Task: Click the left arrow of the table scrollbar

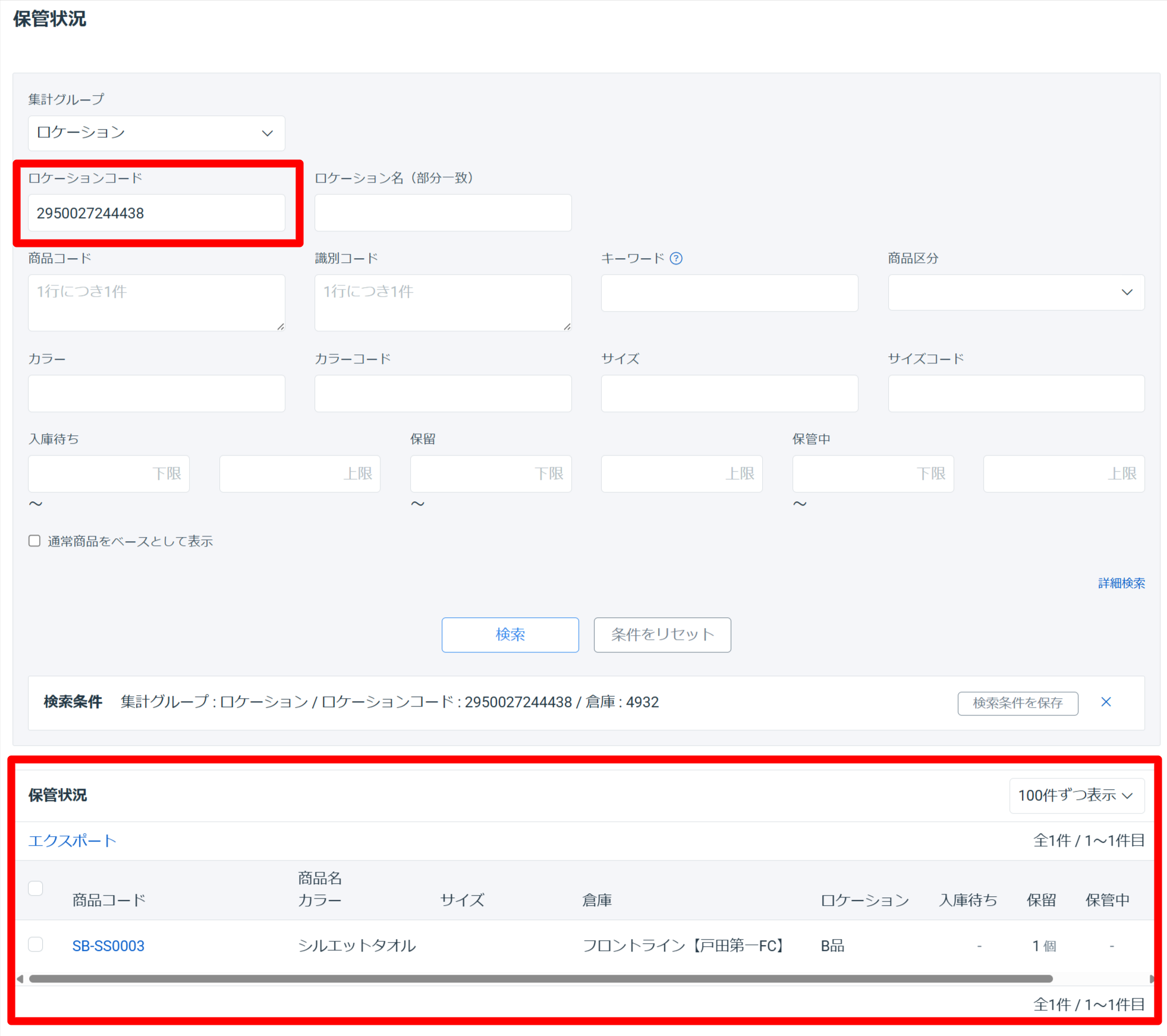Action: point(20,979)
